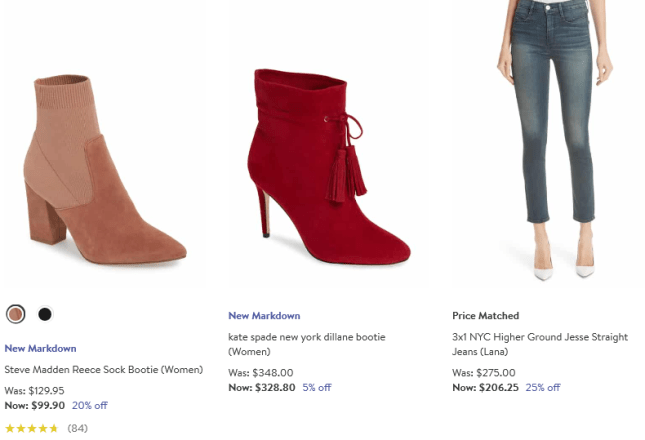Click the 25% off discount text
Screen dimensions: 645x440
pyautogui.click(x=543, y=388)
